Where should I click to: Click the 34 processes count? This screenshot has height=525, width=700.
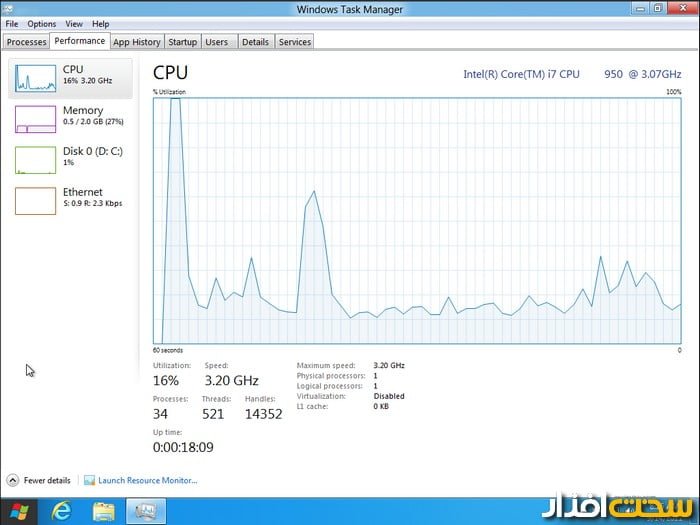(x=160, y=414)
